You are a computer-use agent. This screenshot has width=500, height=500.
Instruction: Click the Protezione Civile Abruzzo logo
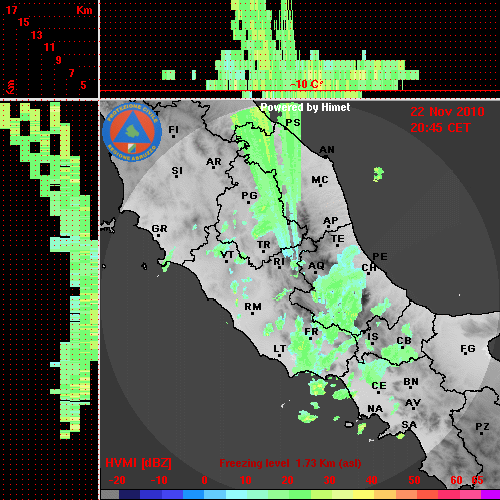pos(132,133)
